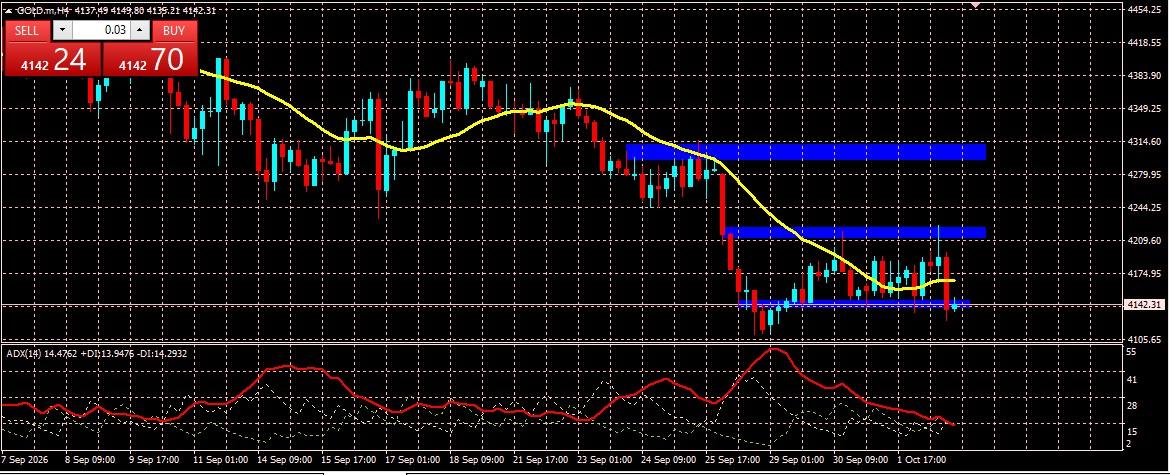Image resolution: width=1170 pixels, height=475 pixels.
Task: Select the topmost wide blue rectangle zone
Action: coord(806,151)
